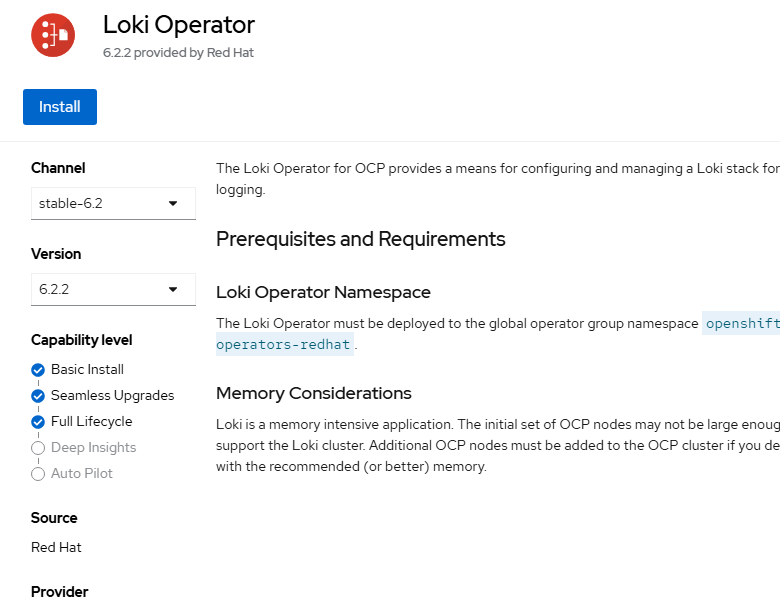
Task: Click the Basic Install checkmark icon
Action: pos(38,370)
